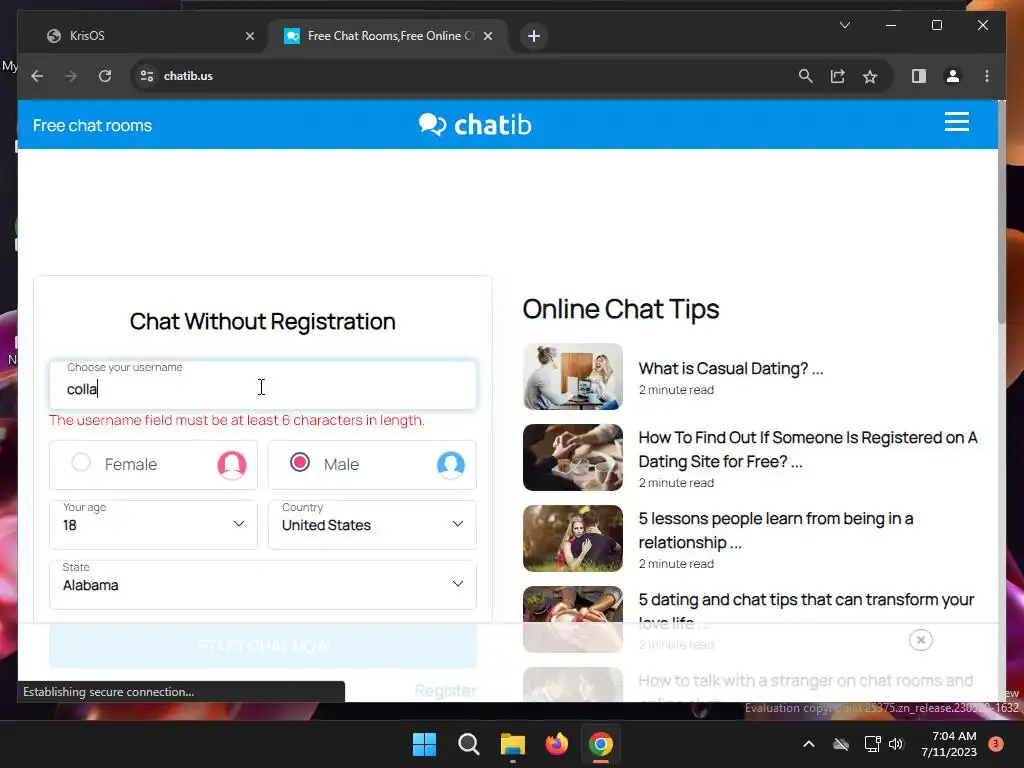This screenshot has width=1024, height=768.
Task: Click the username length error message
Action: click(x=236, y=420)
